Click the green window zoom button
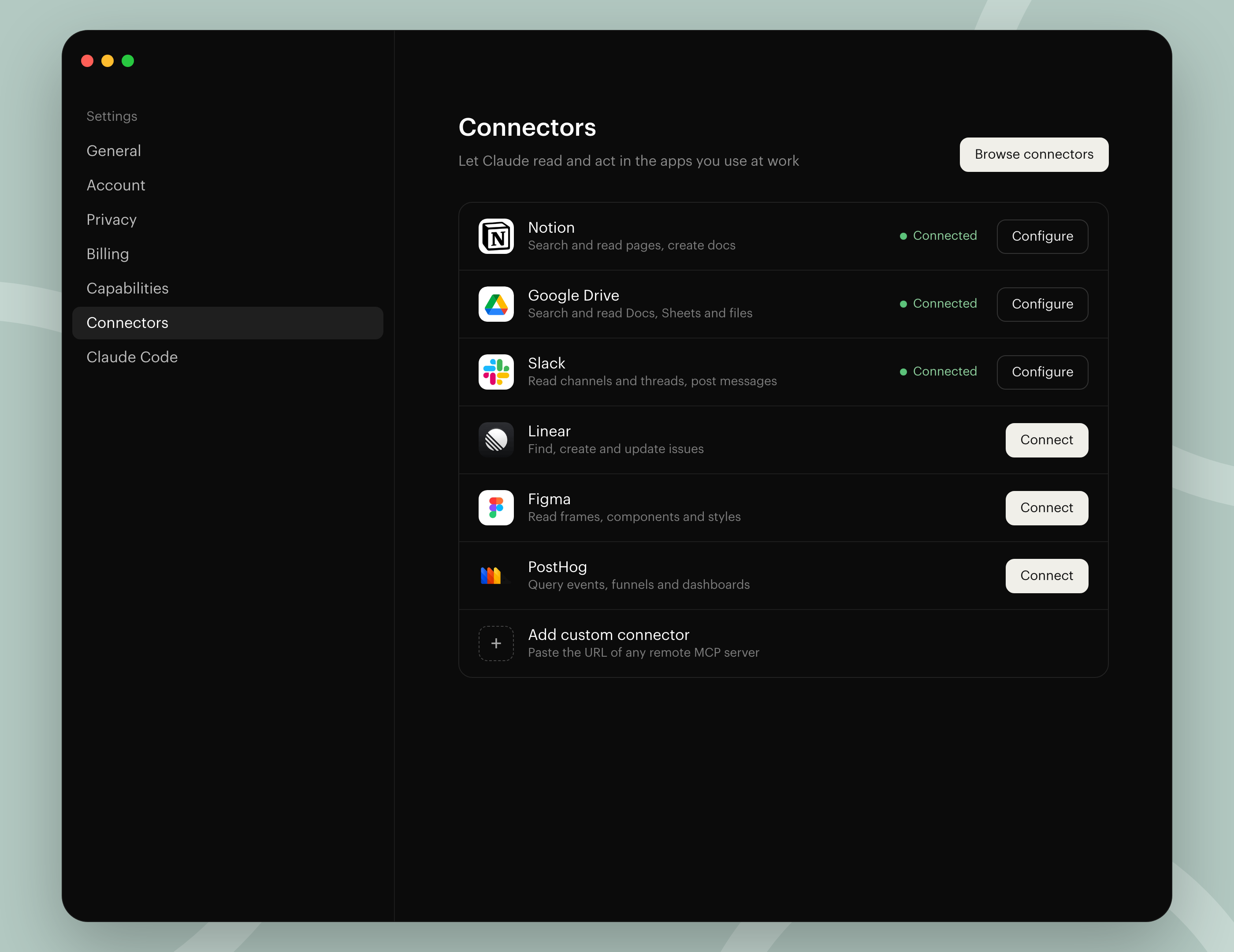 click(128, 60)
